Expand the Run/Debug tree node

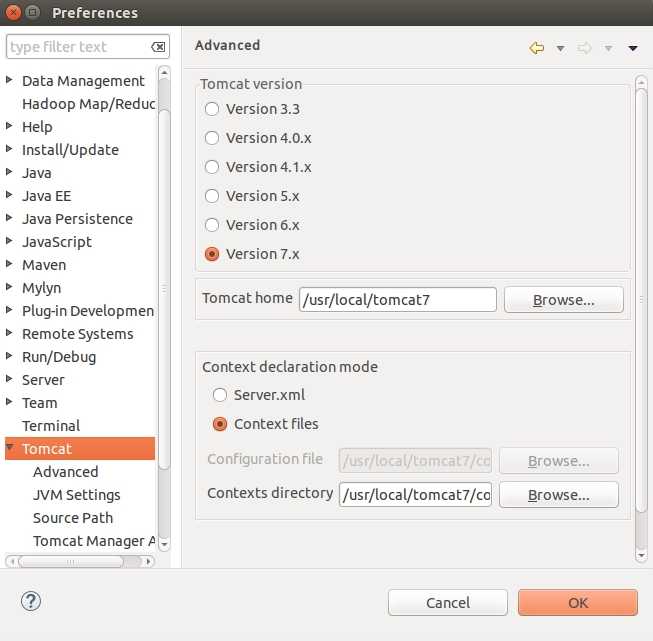pos(9,355)
